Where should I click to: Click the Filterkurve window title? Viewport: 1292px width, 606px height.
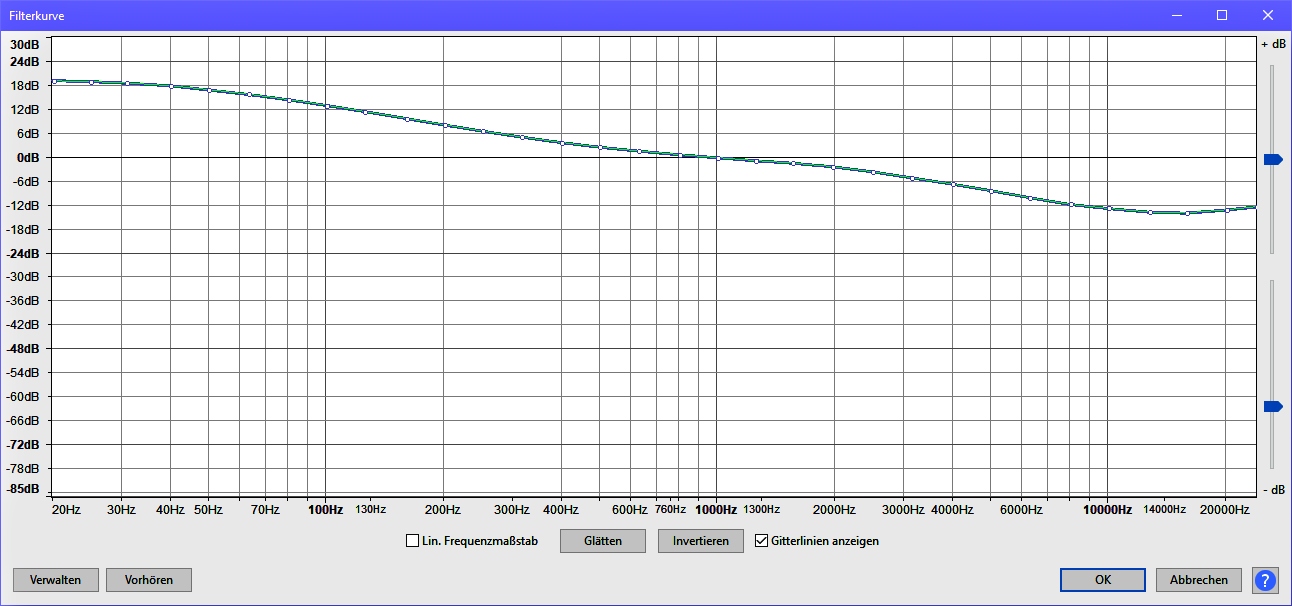click(x=35, y=16)
